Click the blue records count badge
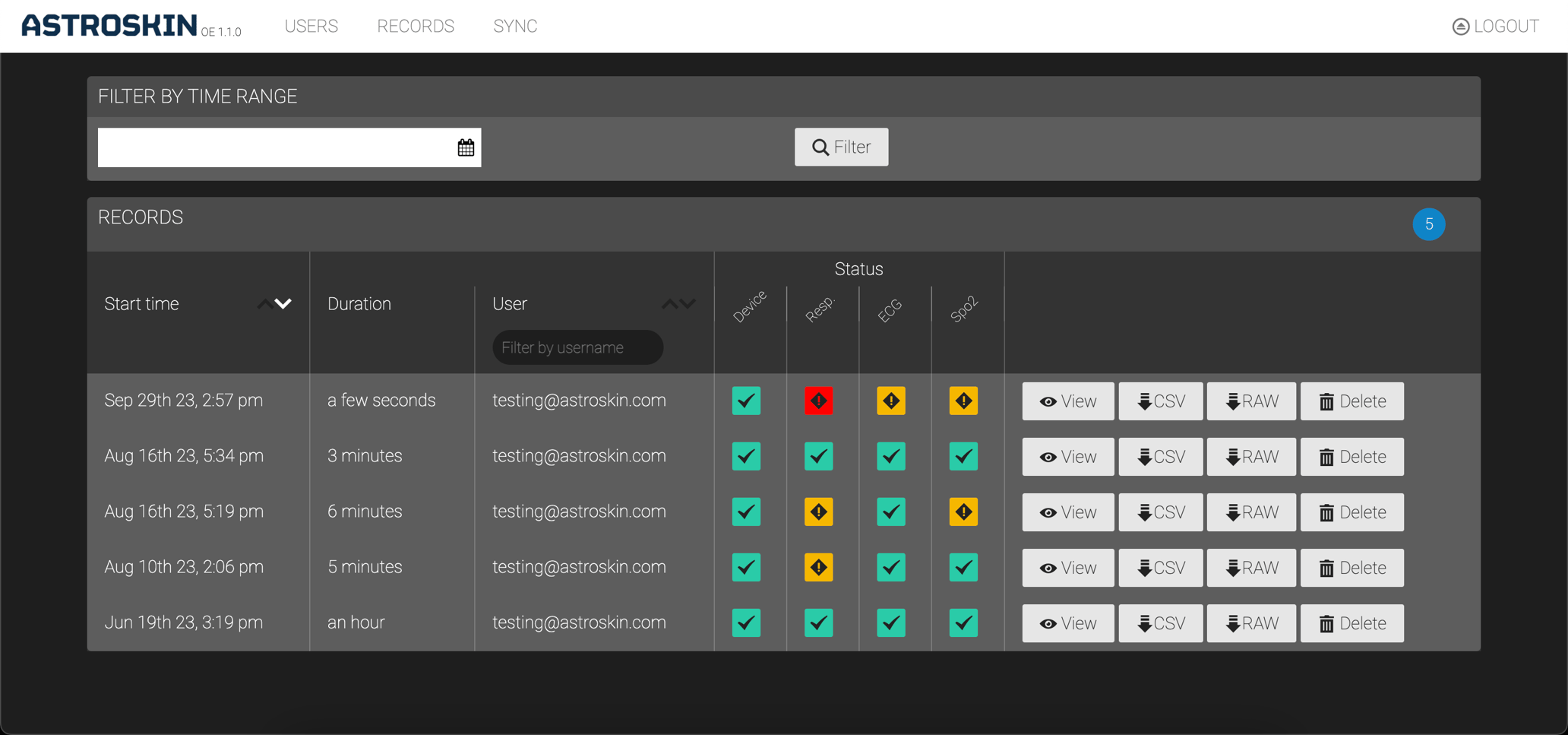The width and height of the screenshot is (1568, 735). click(1428, 224)
